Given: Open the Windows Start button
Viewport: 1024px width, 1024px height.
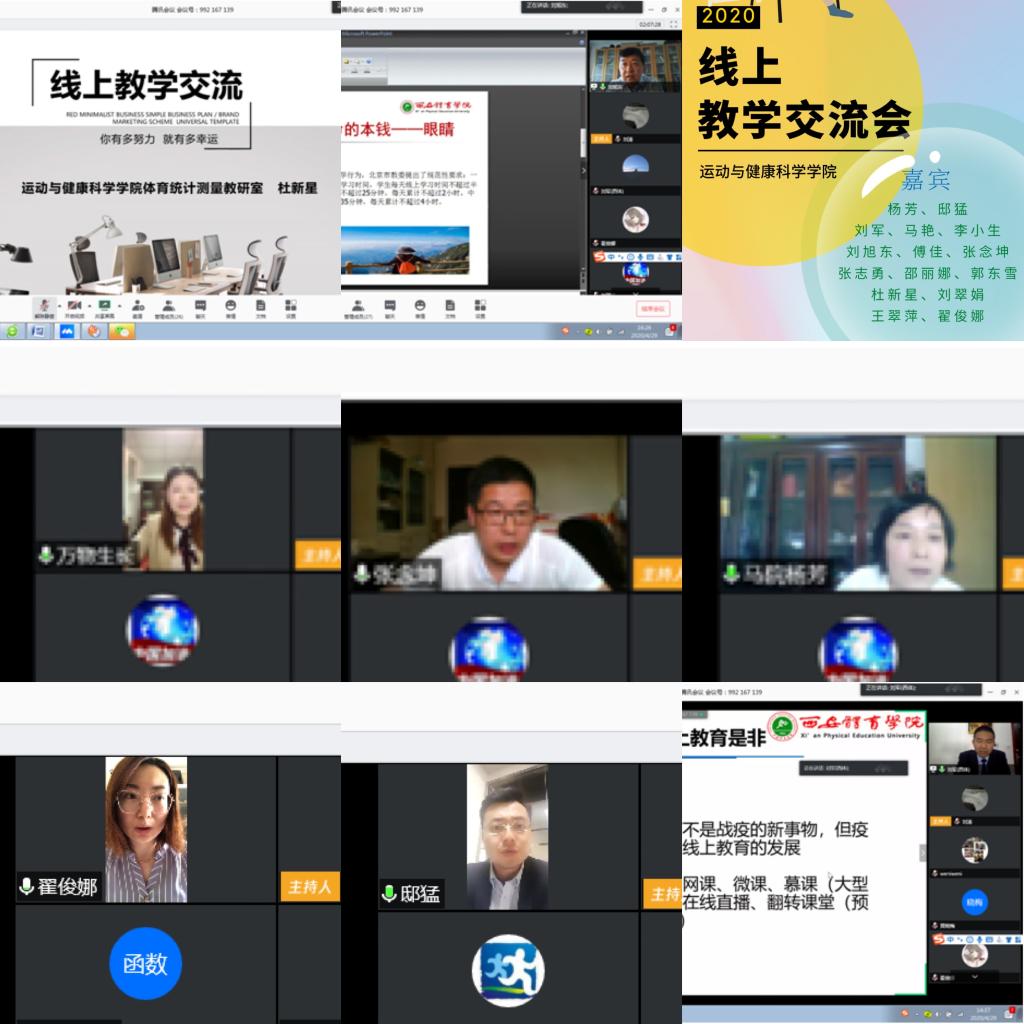Looking at the screenshot, I should click(x=12, y=331).
